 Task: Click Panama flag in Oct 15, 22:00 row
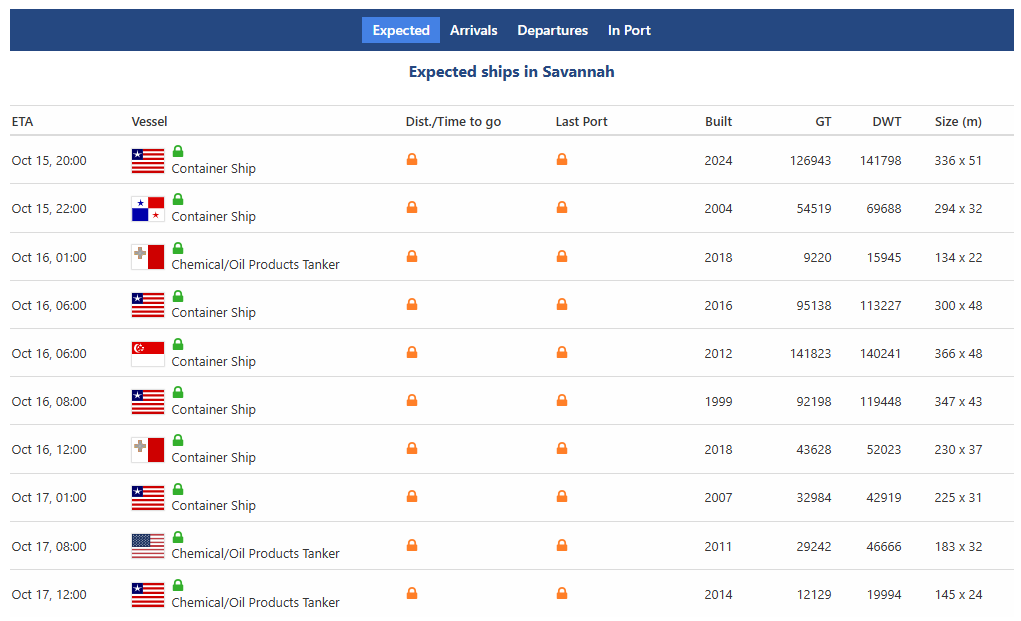148,209
